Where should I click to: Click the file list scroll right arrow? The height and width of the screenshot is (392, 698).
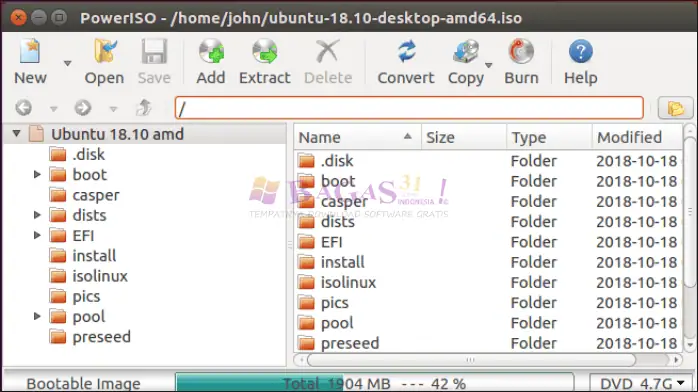tap(676, 360)
